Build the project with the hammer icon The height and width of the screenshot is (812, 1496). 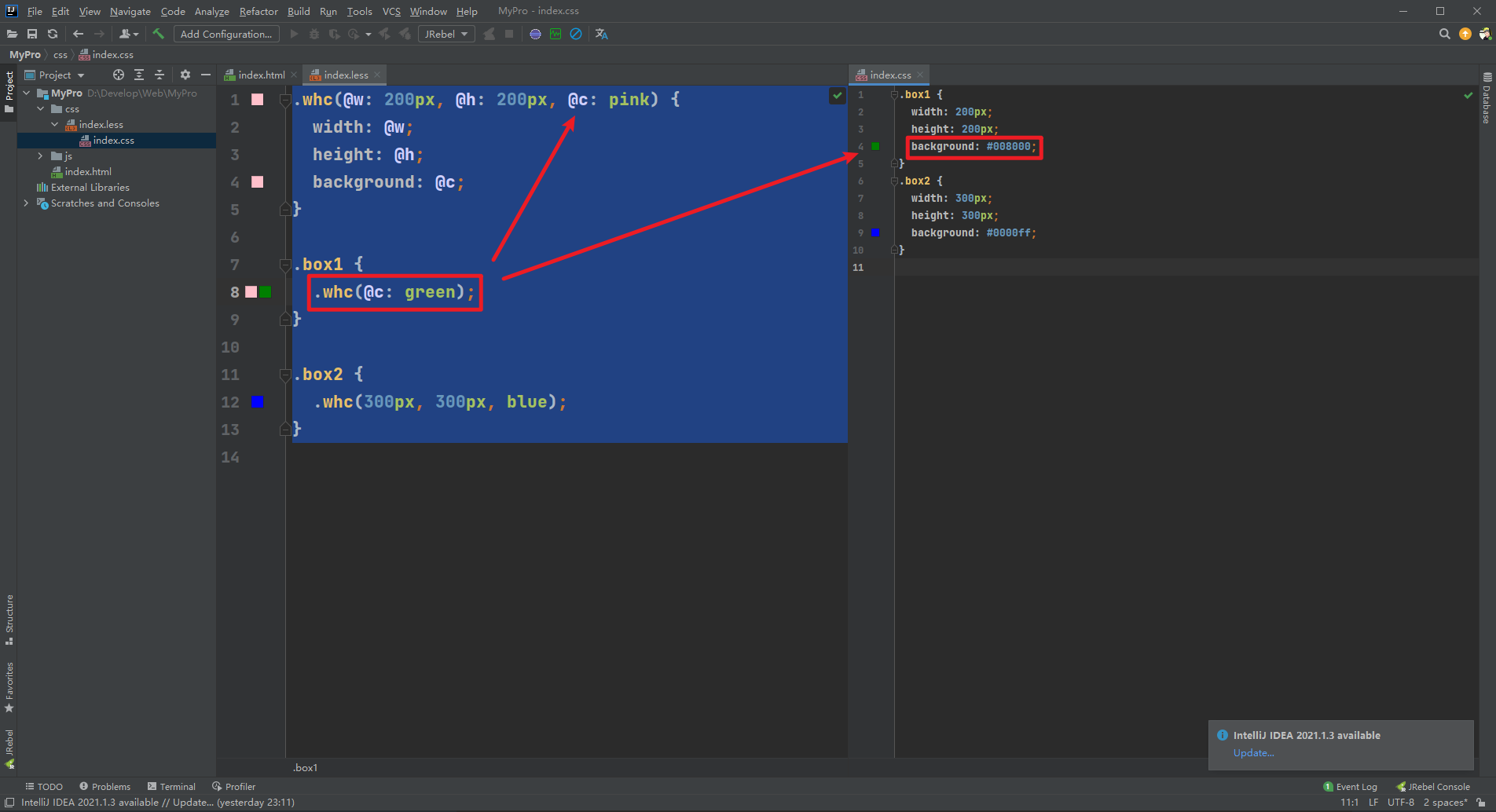[x=158, y=34]
